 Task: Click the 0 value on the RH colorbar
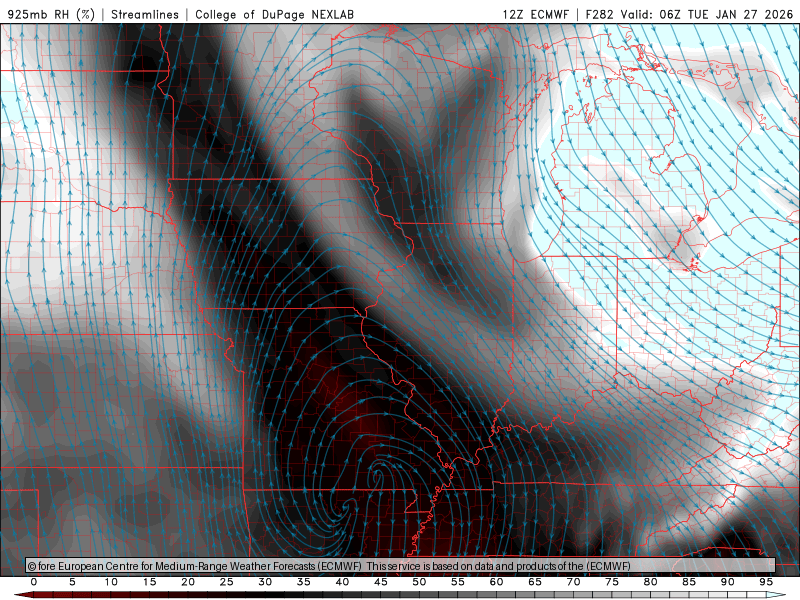point(34,582)
